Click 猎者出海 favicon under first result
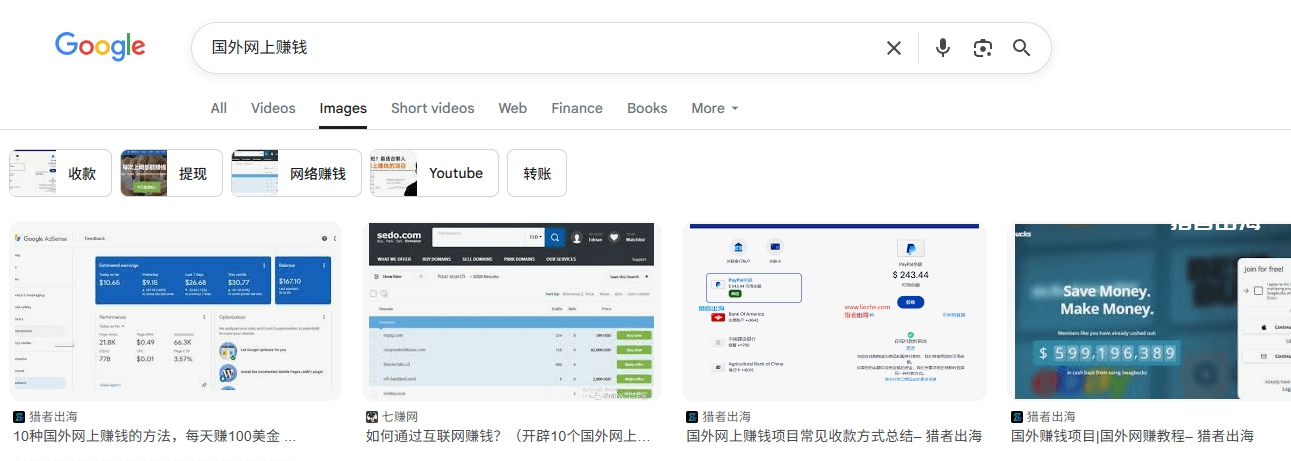This screenshot has height=461, width=1291. [x=19, y=417]
